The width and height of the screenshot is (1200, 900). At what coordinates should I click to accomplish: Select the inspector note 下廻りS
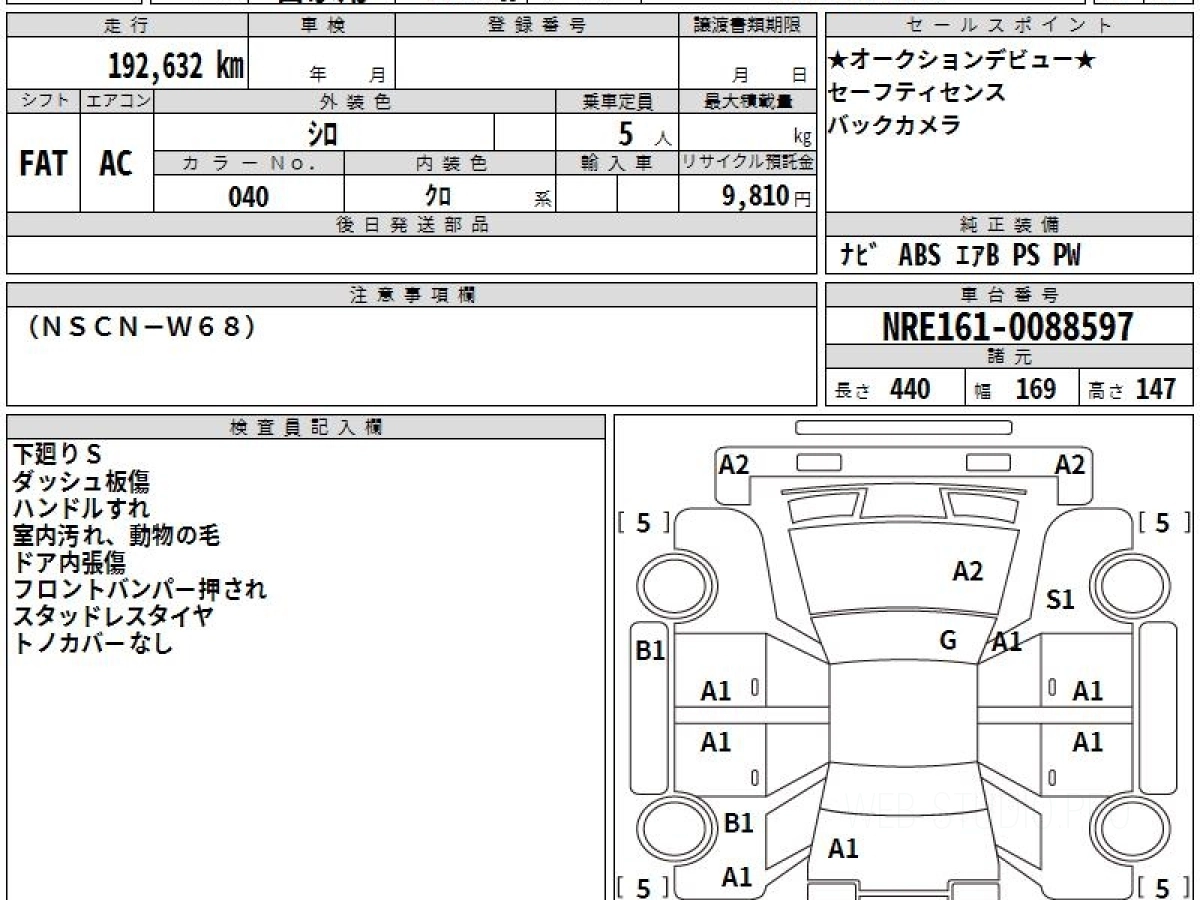click(x=57, y=455)
